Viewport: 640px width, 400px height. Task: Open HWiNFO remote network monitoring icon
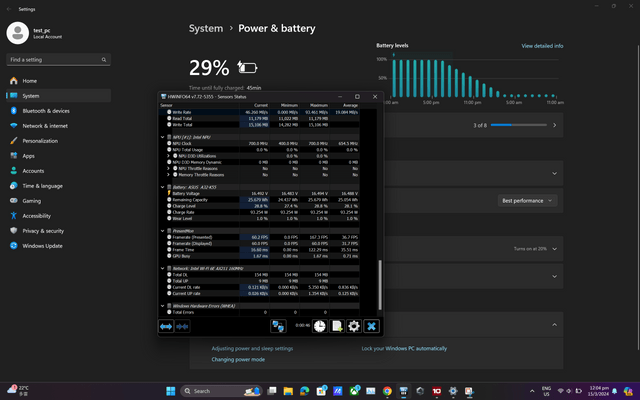(278, 326)
